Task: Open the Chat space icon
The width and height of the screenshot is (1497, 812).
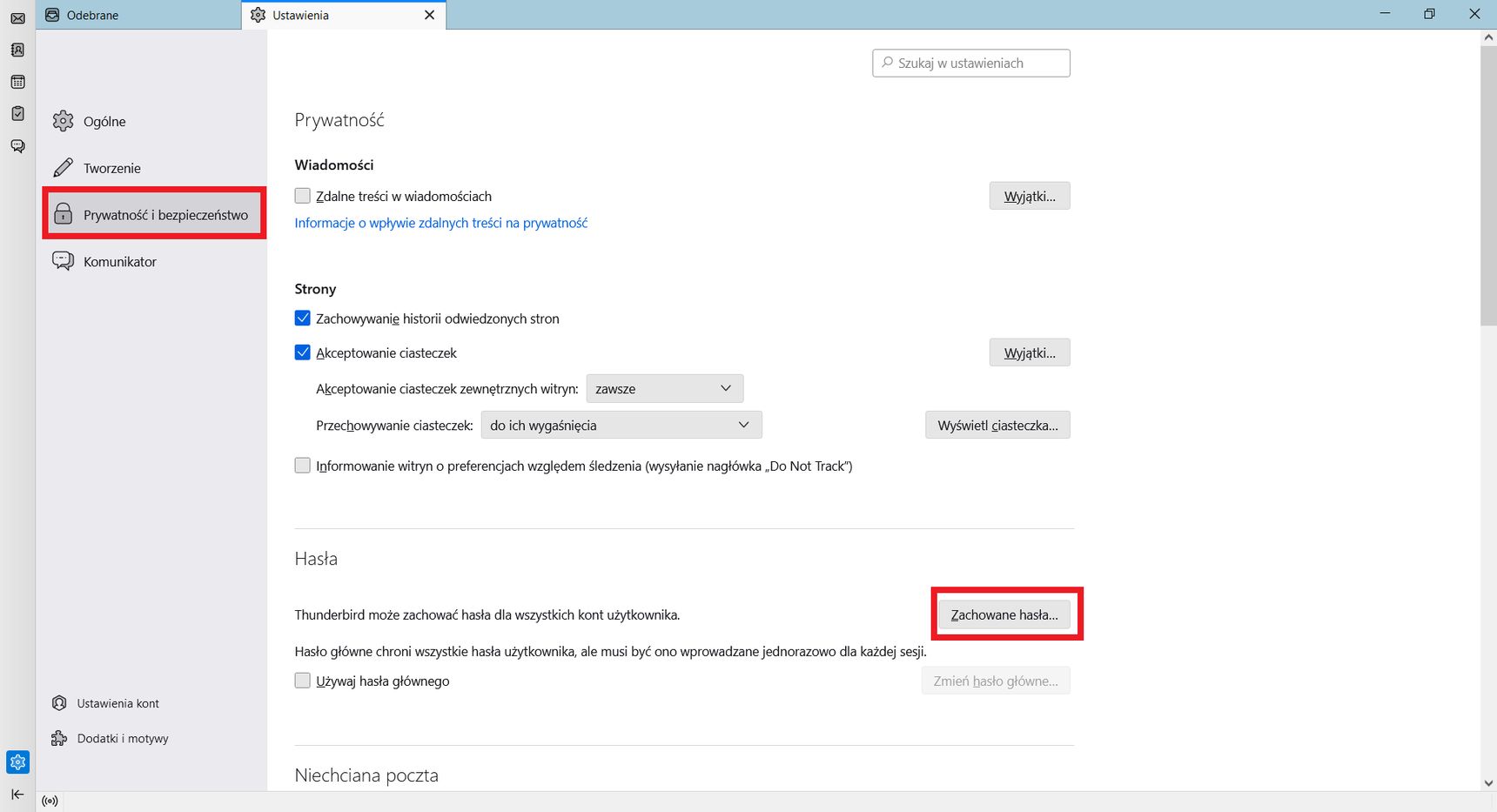Action: [x=17, y=145]
